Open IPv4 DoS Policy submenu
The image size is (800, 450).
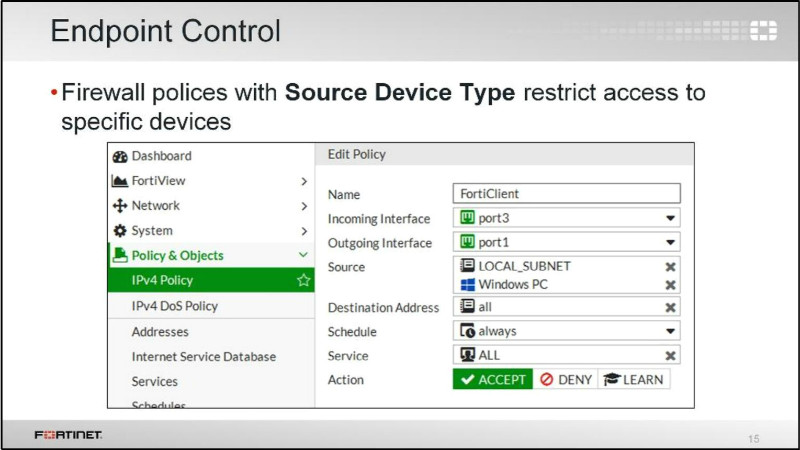click(x=211, y=306)
